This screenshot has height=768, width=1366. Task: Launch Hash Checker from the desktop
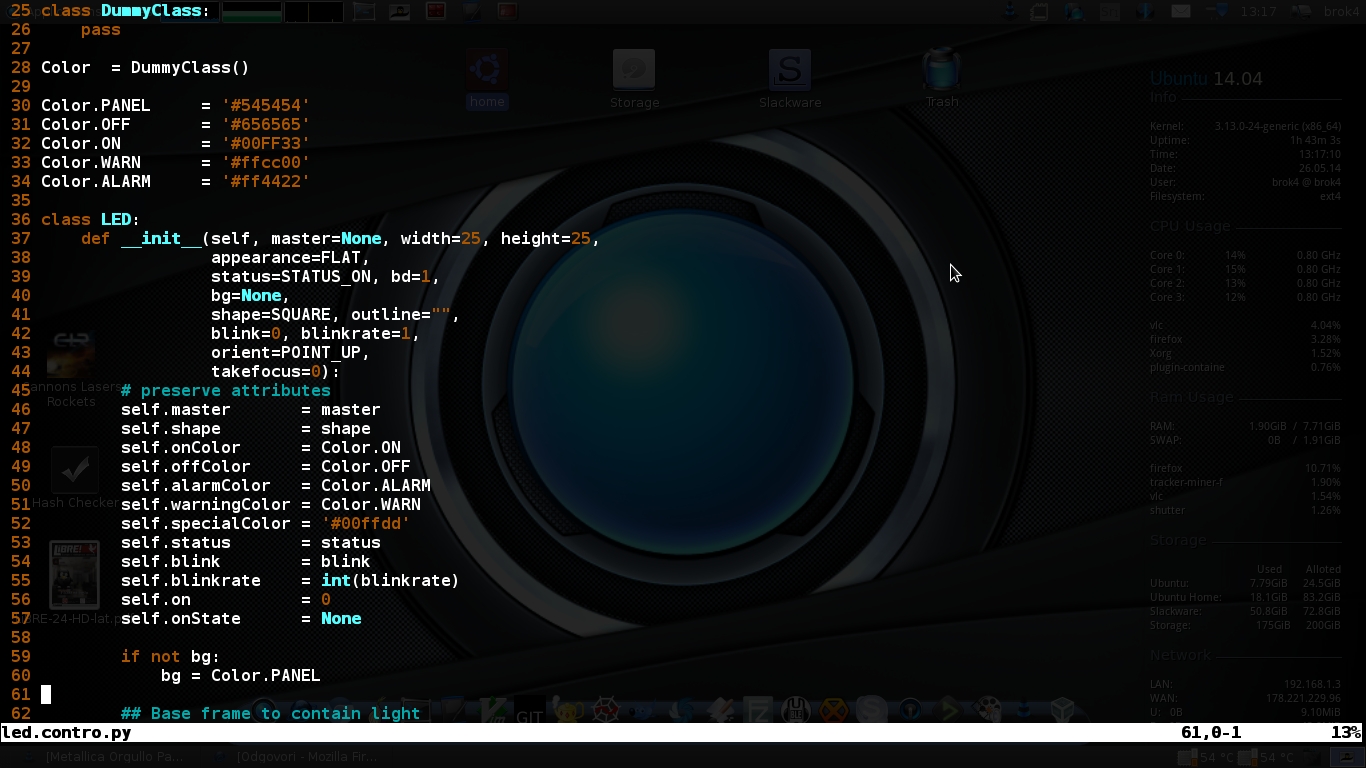[x=74, y=471]
